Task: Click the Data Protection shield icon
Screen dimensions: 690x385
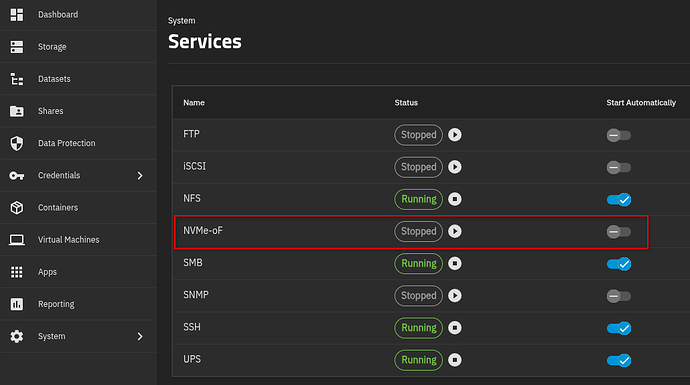Action: [17, 143]
